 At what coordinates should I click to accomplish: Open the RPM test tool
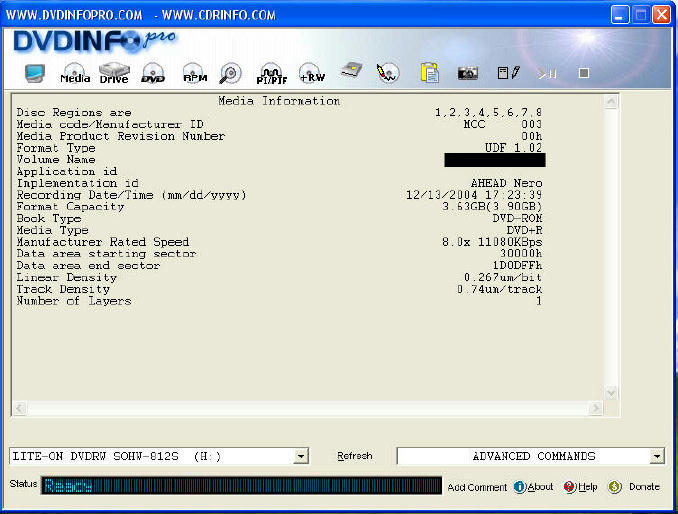pos(195,73)
